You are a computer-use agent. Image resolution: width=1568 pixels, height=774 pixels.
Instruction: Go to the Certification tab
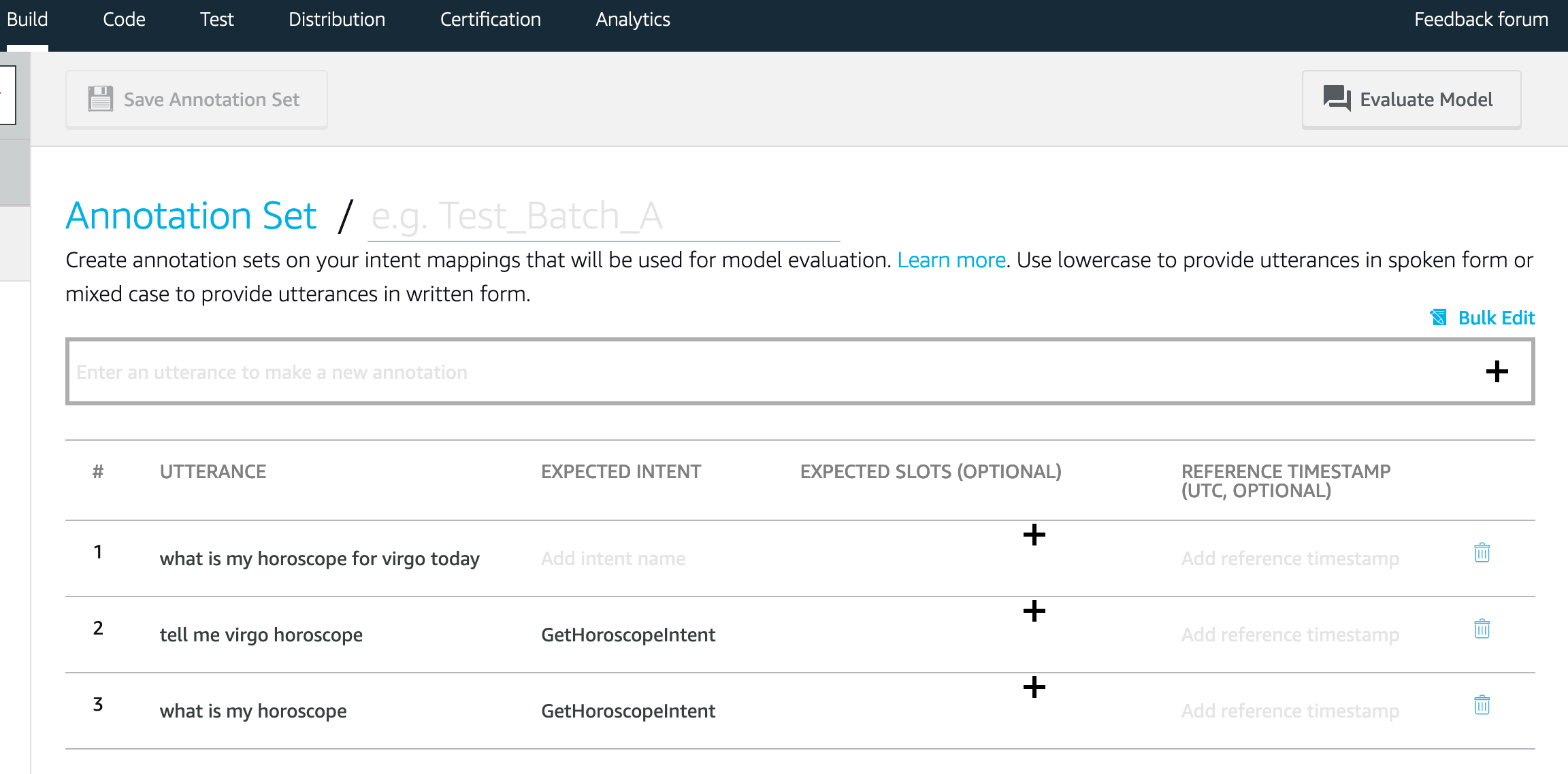490,19
